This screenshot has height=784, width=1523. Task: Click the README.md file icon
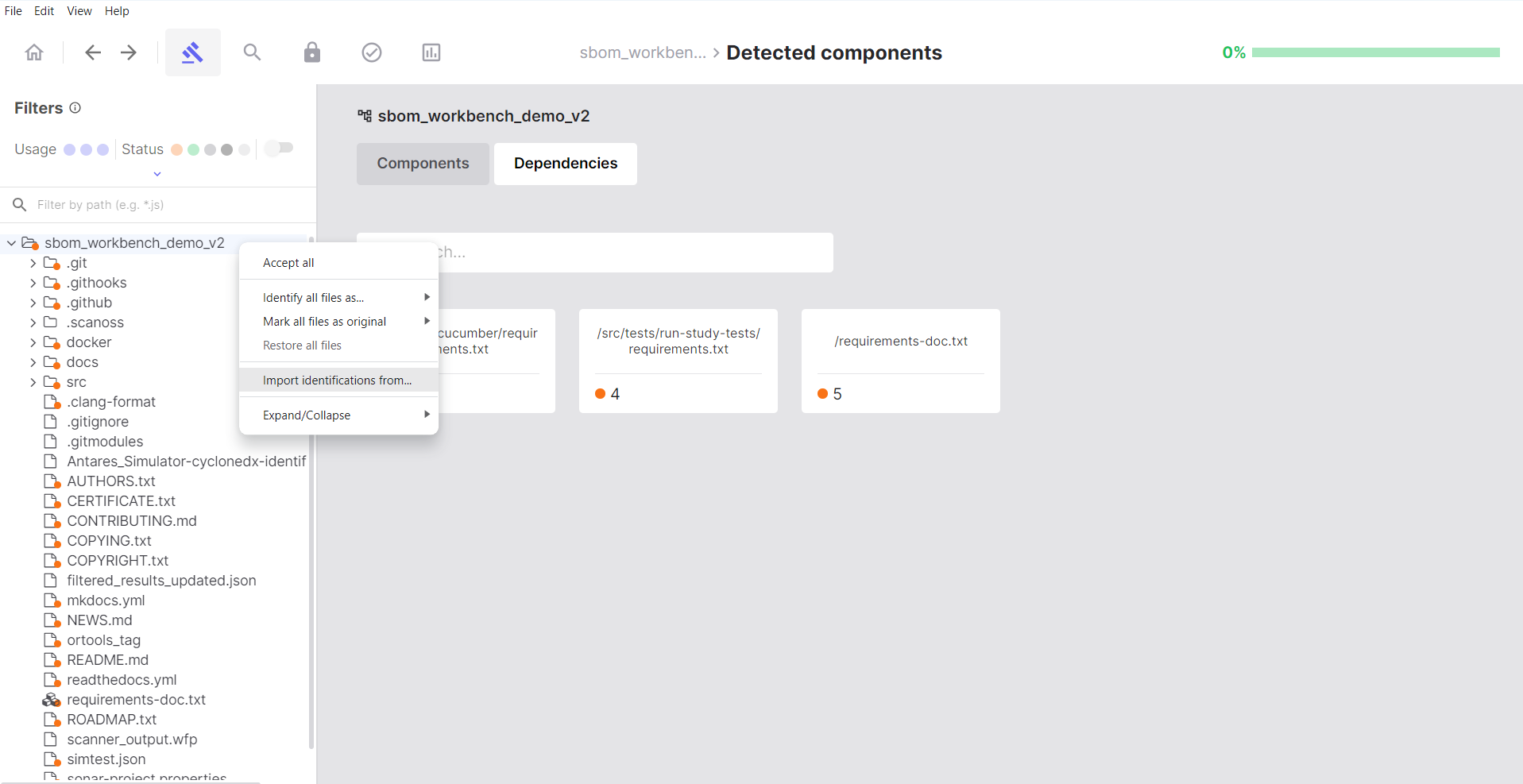click(x=52, y=660)
